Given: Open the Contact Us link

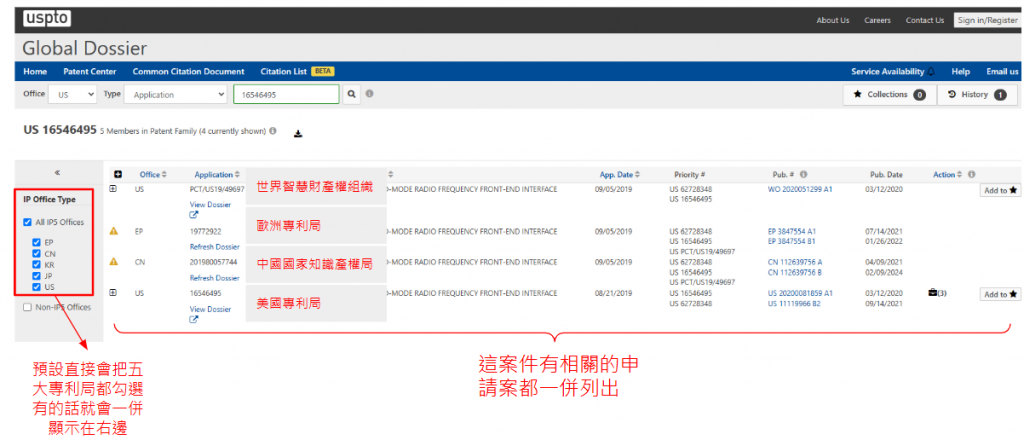Looking at the screenshot, I should pos(925,20).
